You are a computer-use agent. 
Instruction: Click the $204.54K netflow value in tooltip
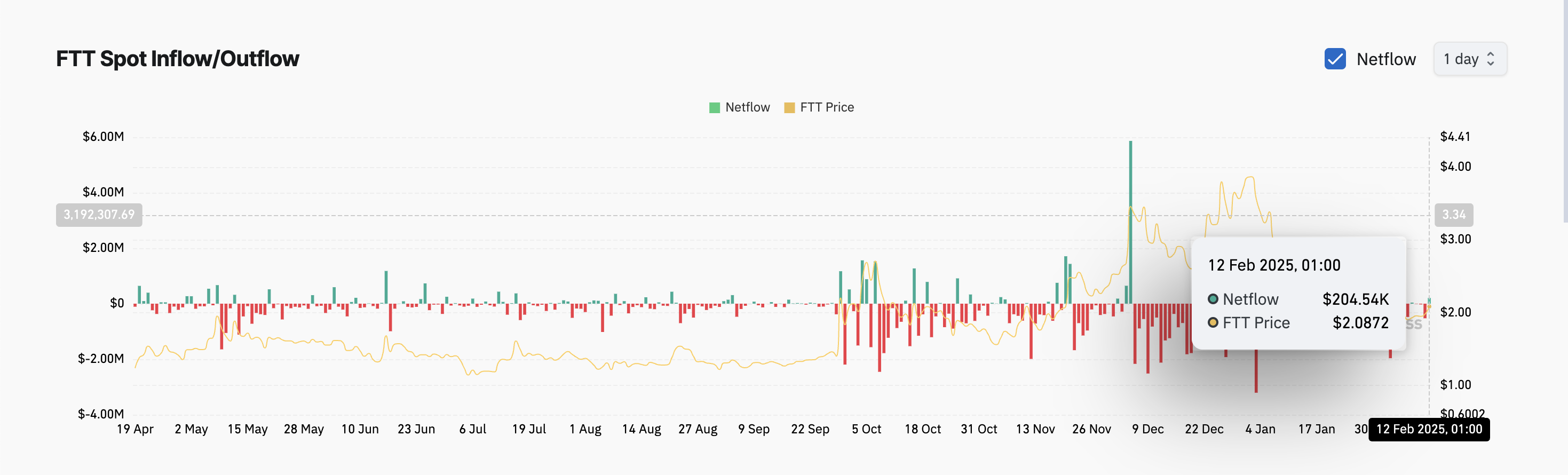[x=1356, y=299]
